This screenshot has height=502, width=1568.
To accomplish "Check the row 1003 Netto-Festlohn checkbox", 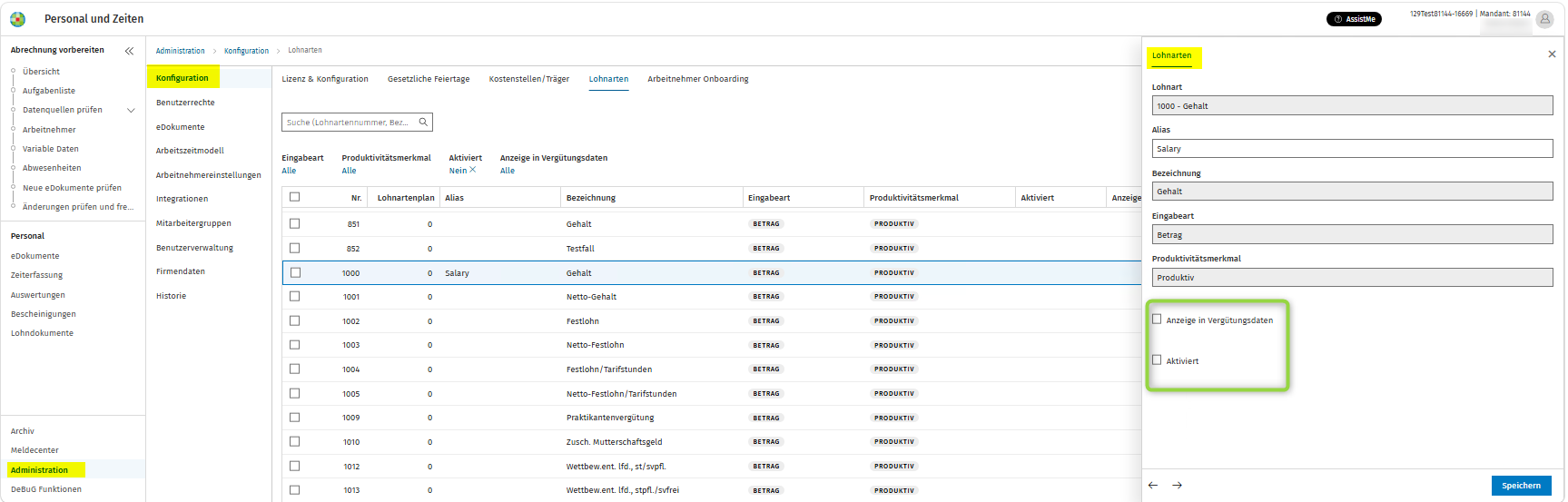I will [294, 345].
